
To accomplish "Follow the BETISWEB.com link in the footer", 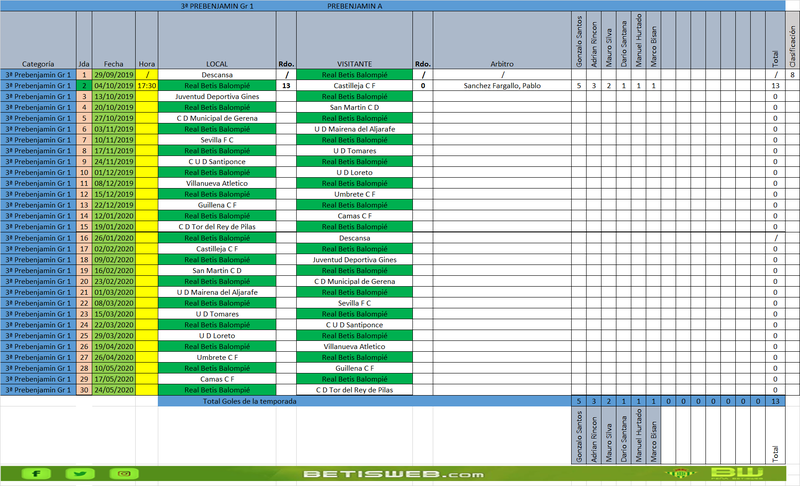I will click(394, 474).
